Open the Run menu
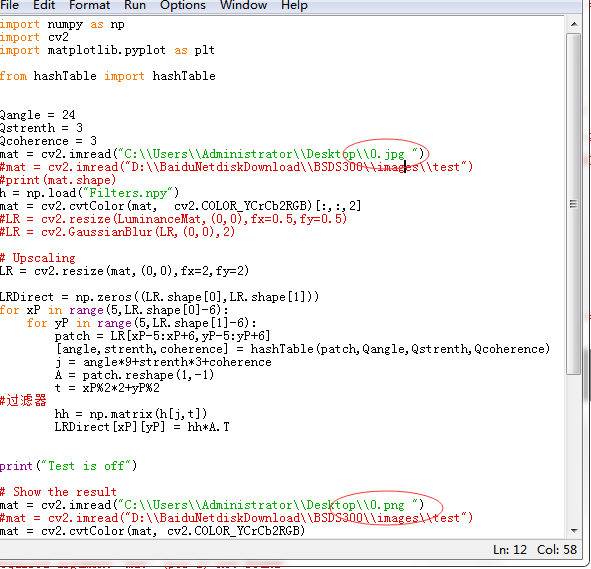 tap(135, 5)
